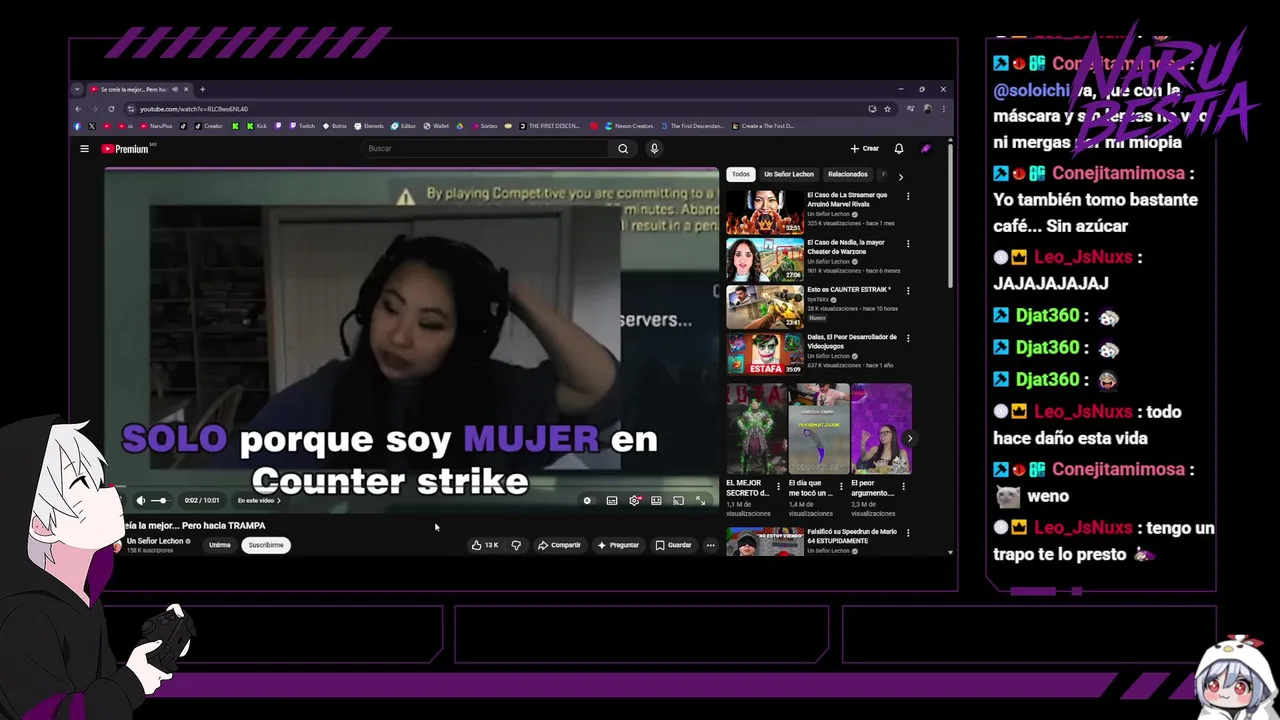Open the Un Señor Lechon channel link
1280x720 pixels.
(155, 541)
